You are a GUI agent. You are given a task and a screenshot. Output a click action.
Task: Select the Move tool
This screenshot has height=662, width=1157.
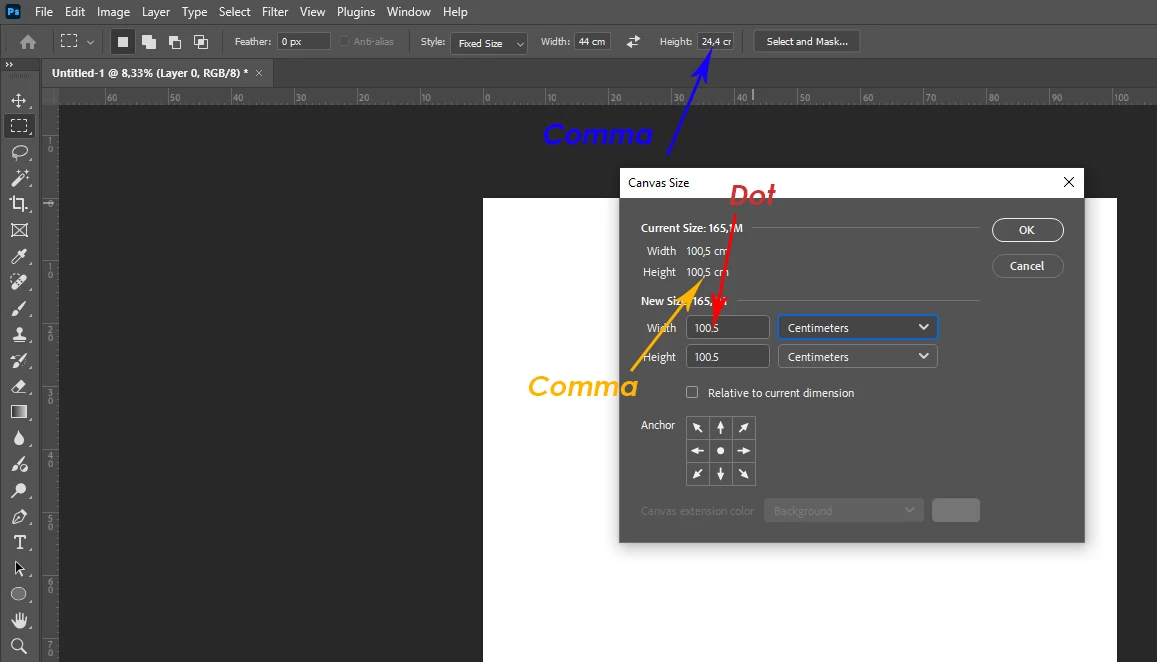click(19, 100)
